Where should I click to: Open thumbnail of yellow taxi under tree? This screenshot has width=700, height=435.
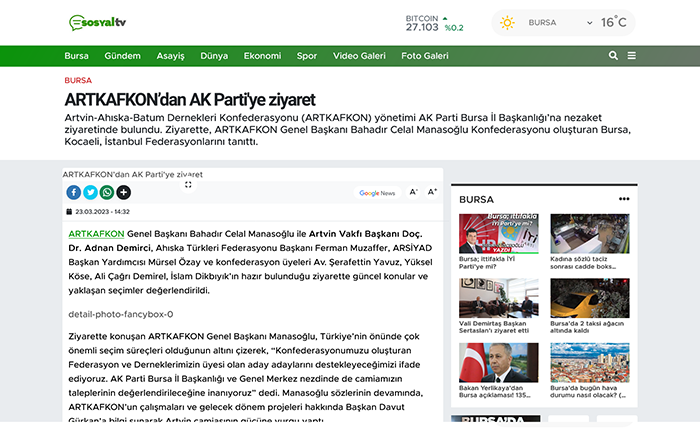click(x=590, y=298)
